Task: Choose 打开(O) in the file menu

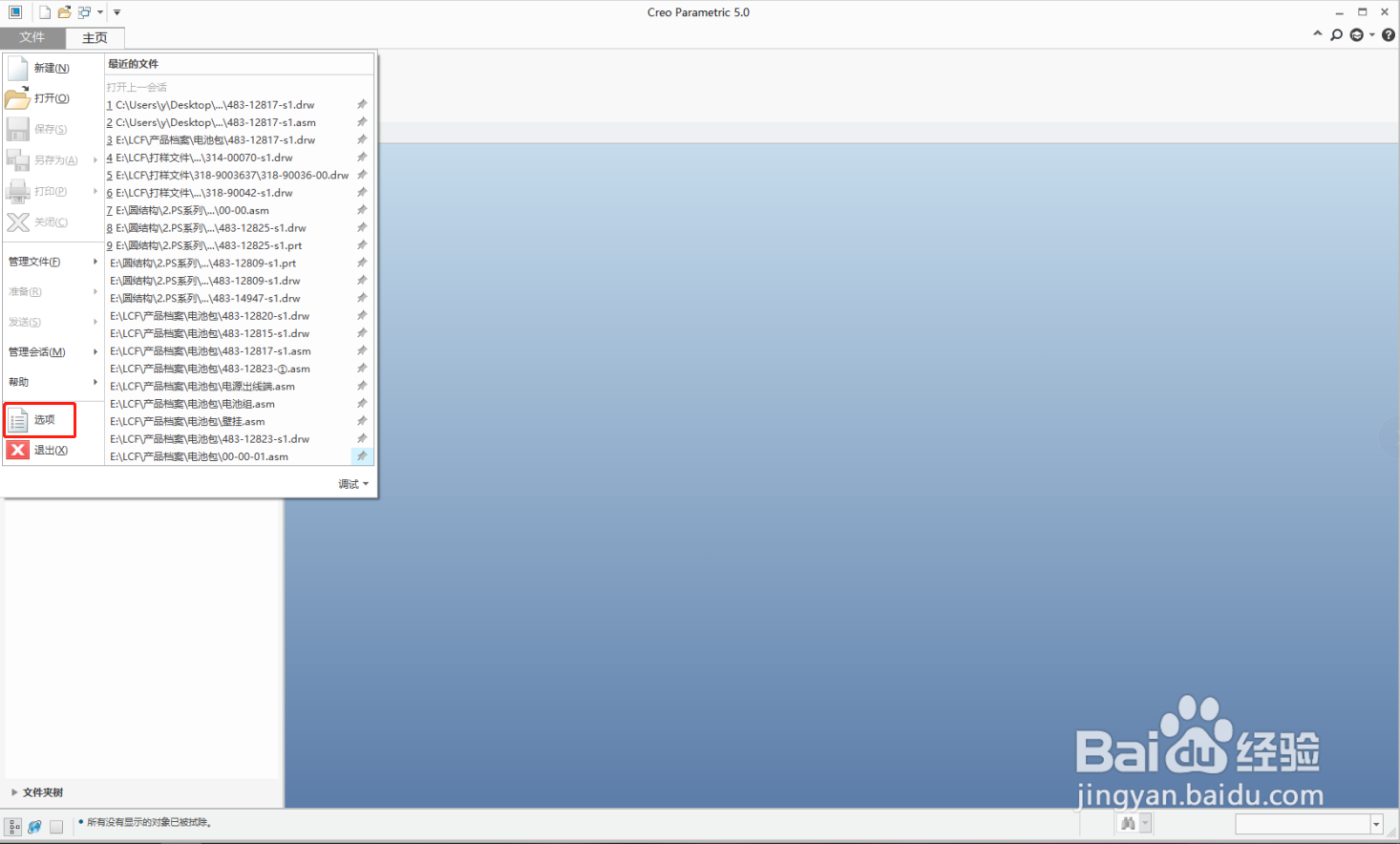Action: click(53, 98)
